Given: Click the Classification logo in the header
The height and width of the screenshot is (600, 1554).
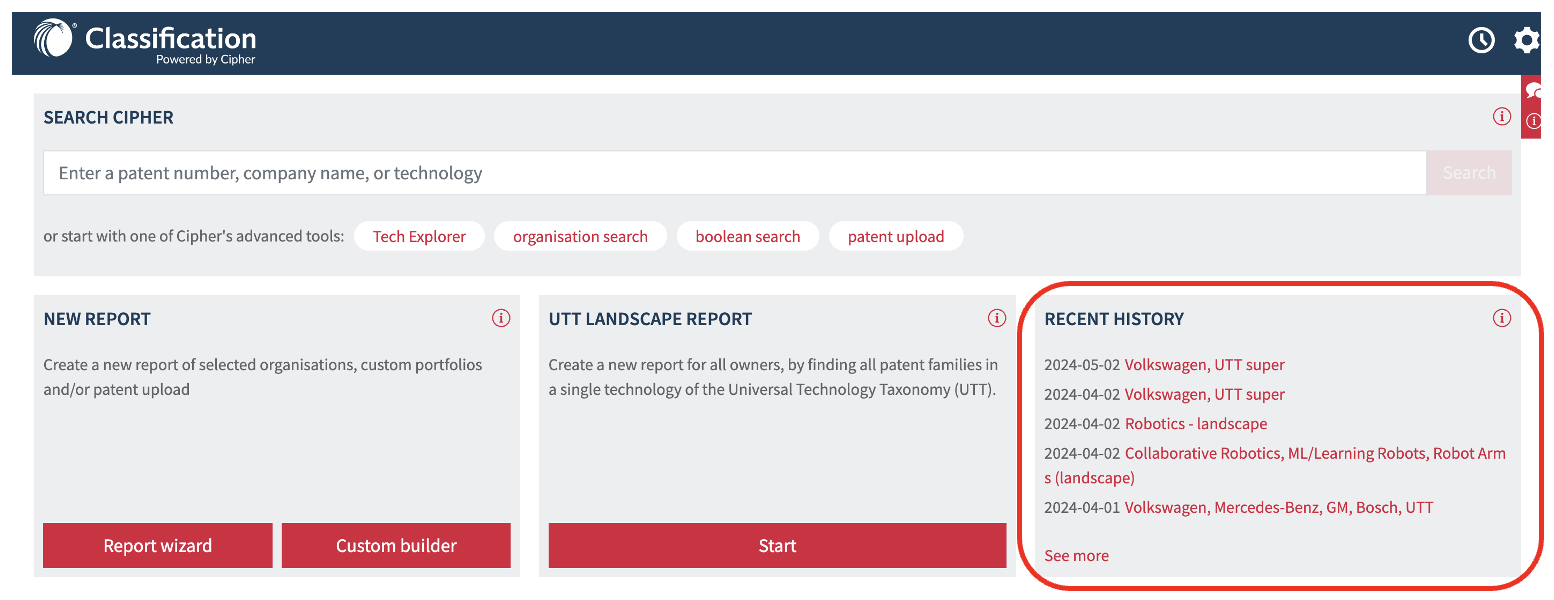Looking at the screenshot, I should coord(145,42).
